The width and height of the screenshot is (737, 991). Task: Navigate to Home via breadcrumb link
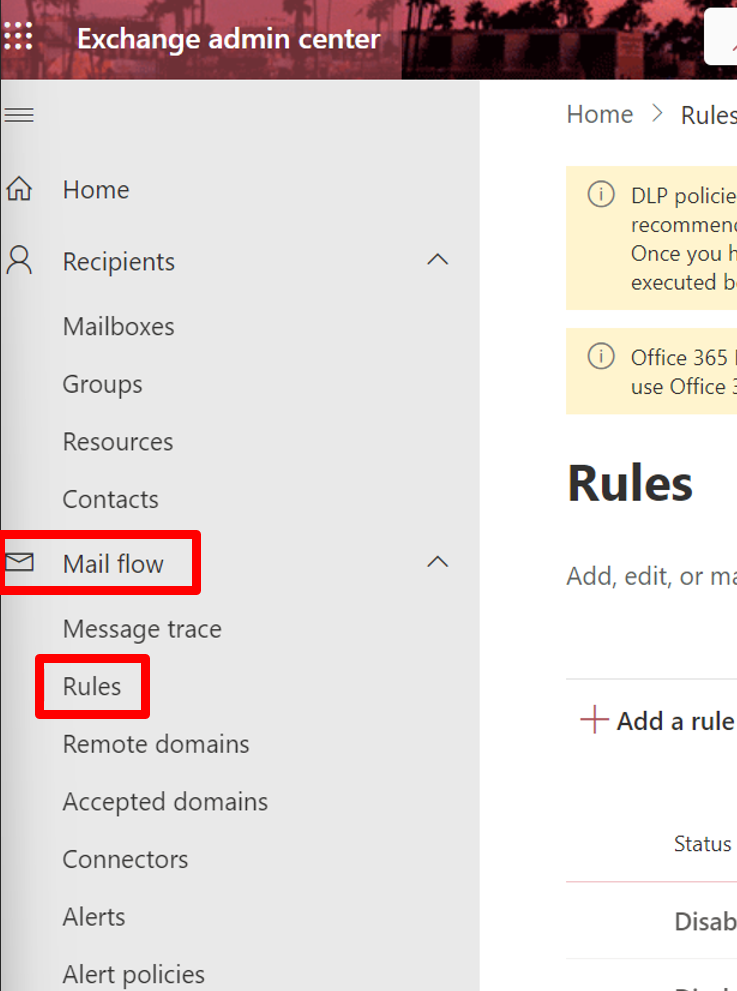(599, 114)
